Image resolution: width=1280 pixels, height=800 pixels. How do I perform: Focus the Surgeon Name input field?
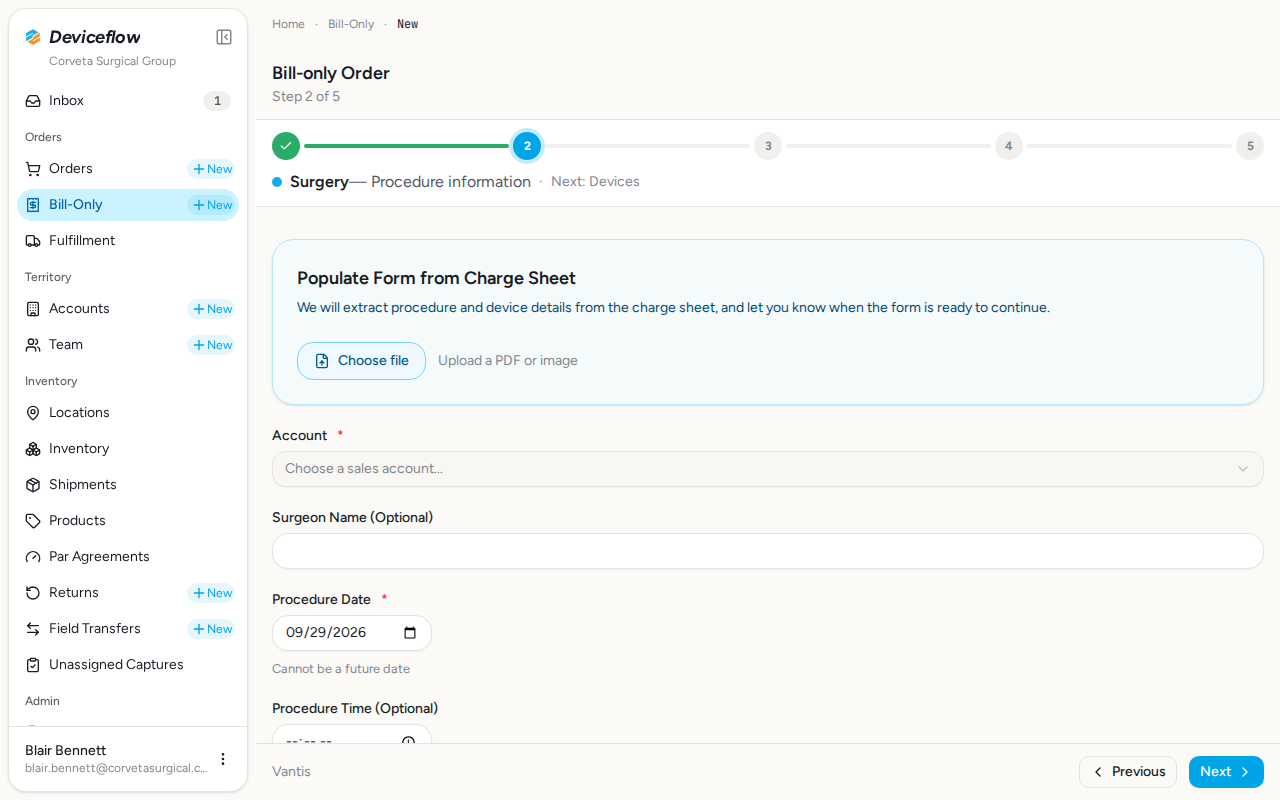tap(768, 551)
